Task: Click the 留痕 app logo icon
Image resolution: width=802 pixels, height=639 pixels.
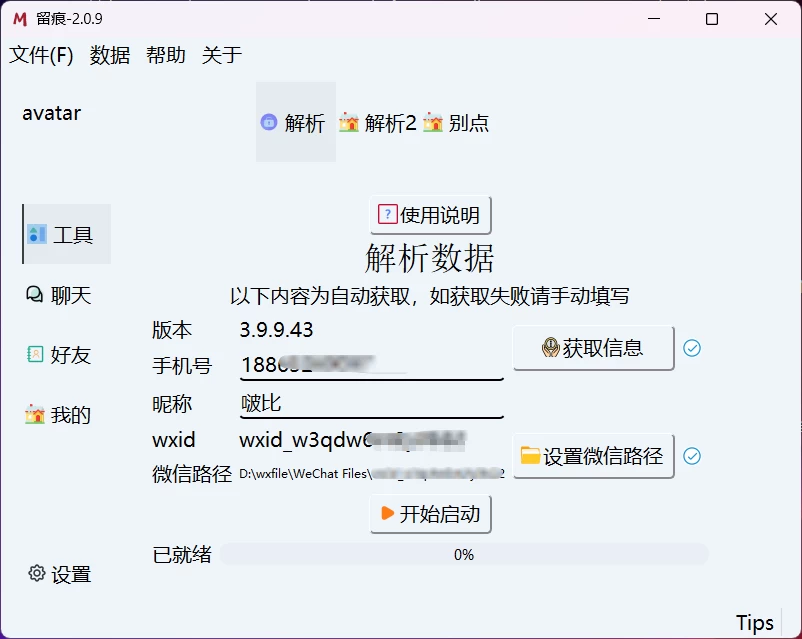Action: (20, 19)
